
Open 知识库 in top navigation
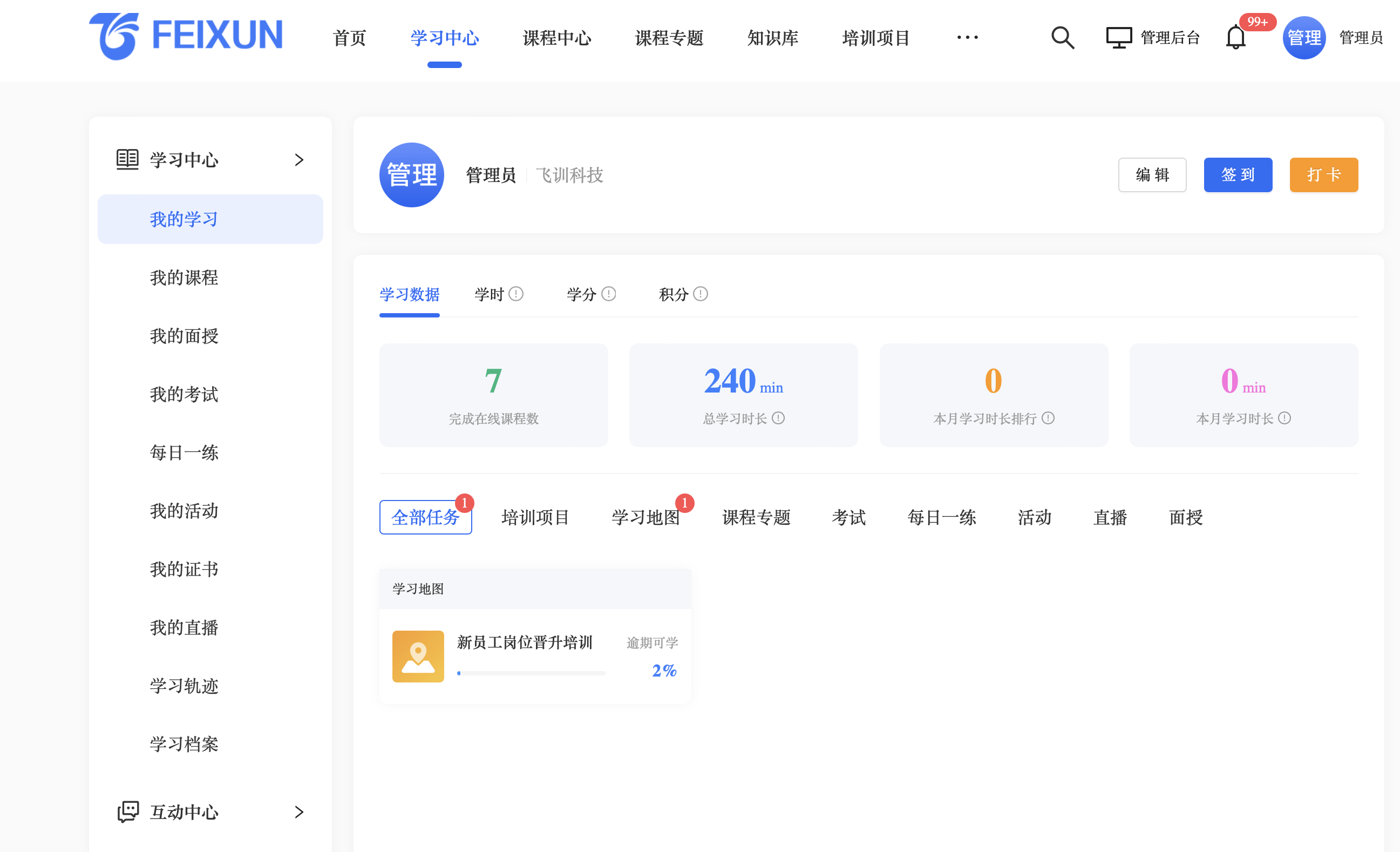[x=773, y=37]
